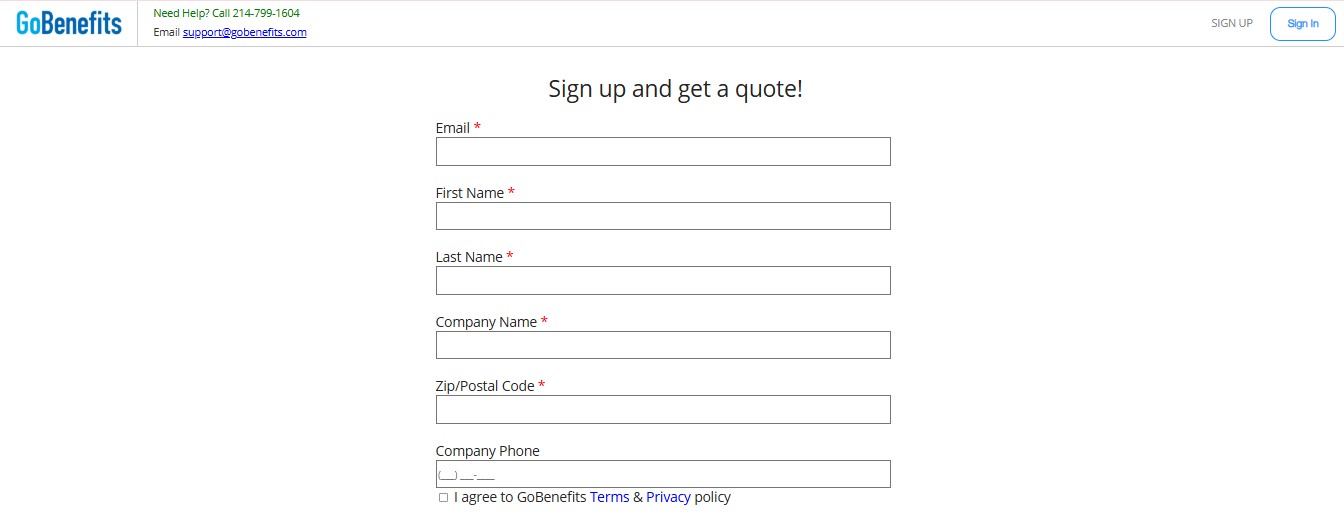Open the Privacy policy link
Image resolution: width=1344 pixels, height=515 pixels.
click(x=668, y=497)
